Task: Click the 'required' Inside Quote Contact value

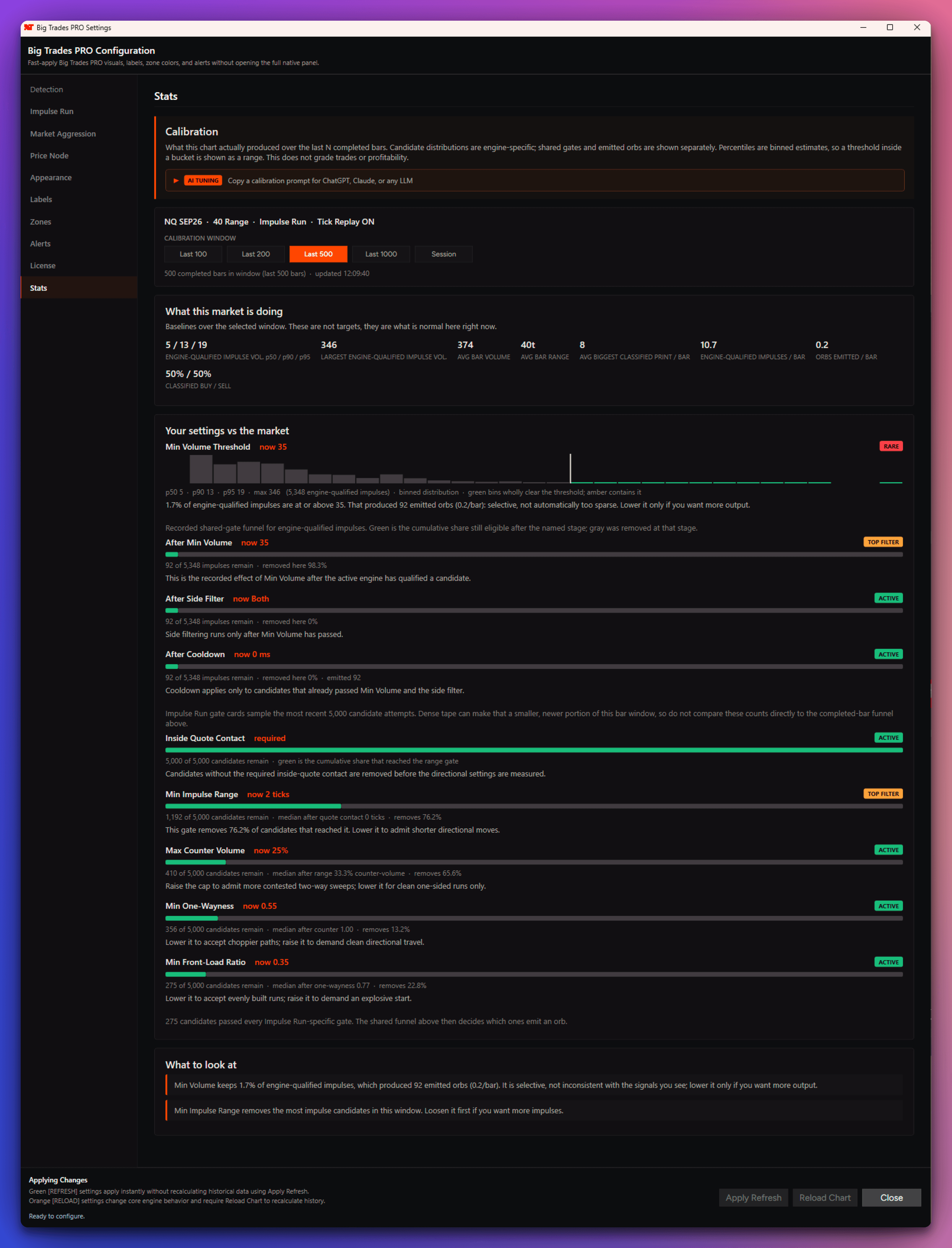Action: 270,738
